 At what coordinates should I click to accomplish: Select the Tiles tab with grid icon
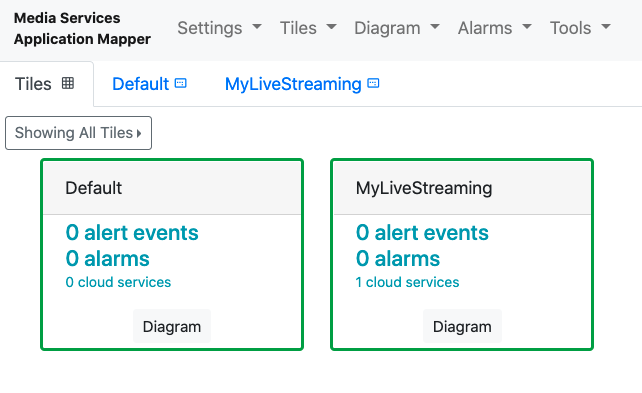[47, 84]
